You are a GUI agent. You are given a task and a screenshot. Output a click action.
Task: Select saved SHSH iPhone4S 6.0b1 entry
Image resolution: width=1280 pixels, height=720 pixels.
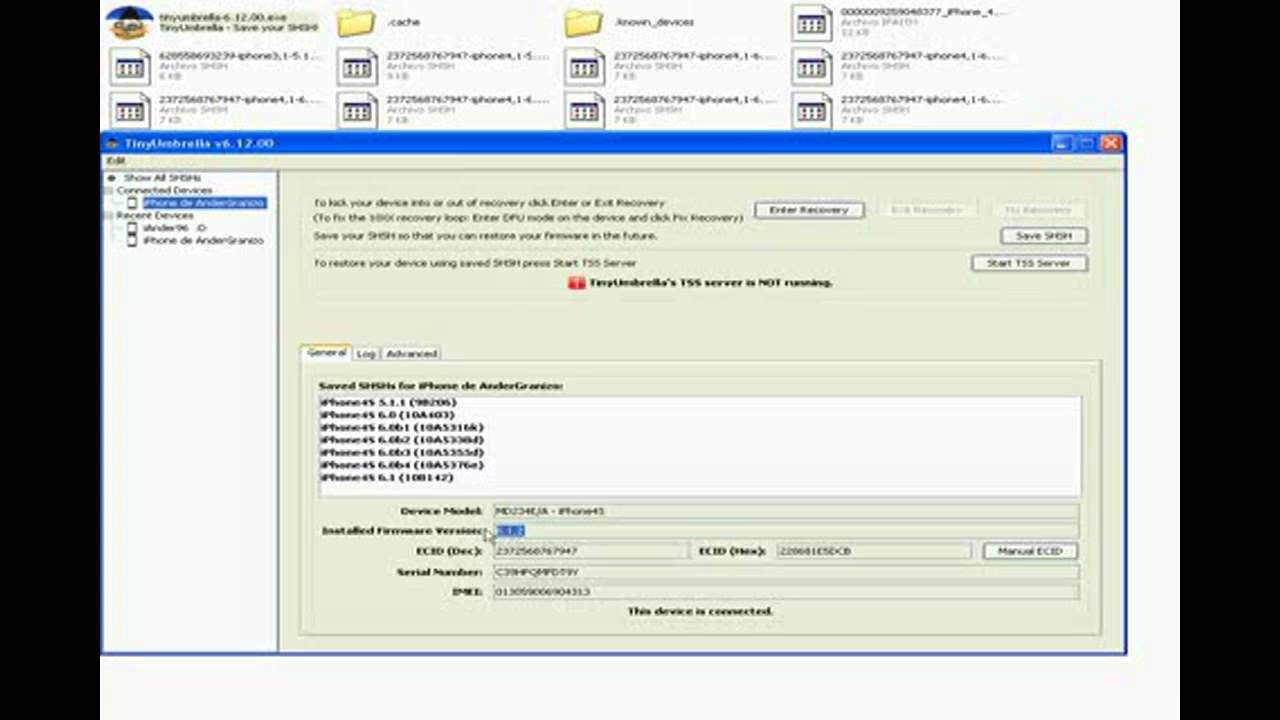[x=402, y=427]
